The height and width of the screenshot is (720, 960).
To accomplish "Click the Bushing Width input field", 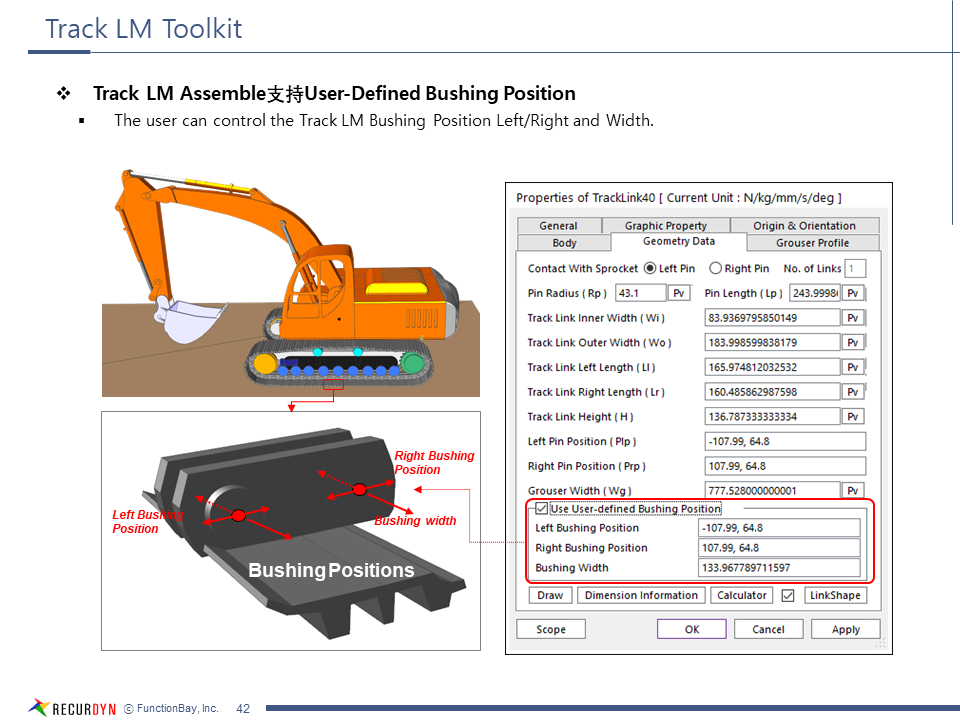I will coord(779,568).
